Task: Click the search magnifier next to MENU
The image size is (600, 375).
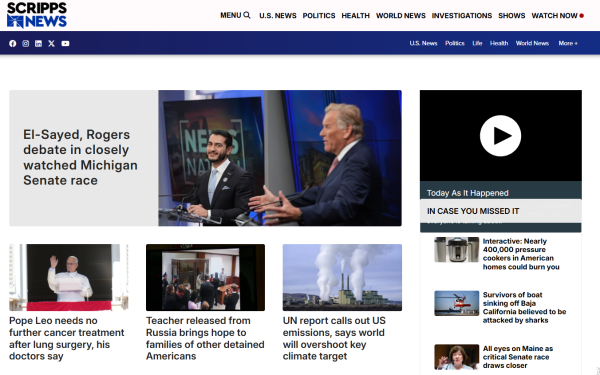Action: click(247, 15)
